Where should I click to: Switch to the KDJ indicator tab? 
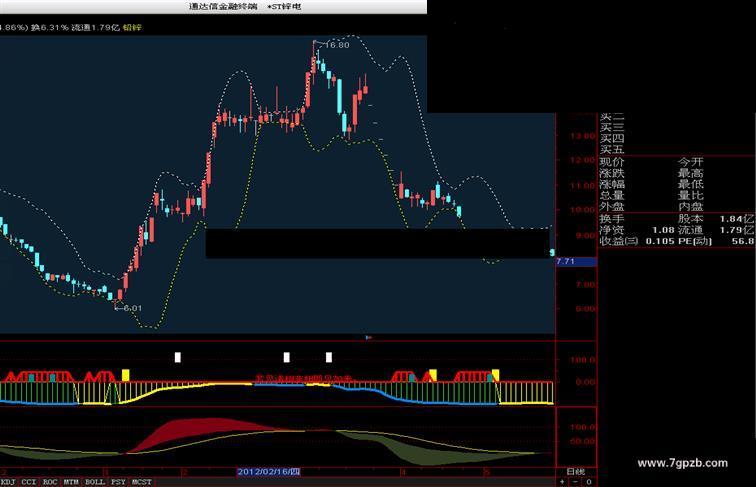8,482
